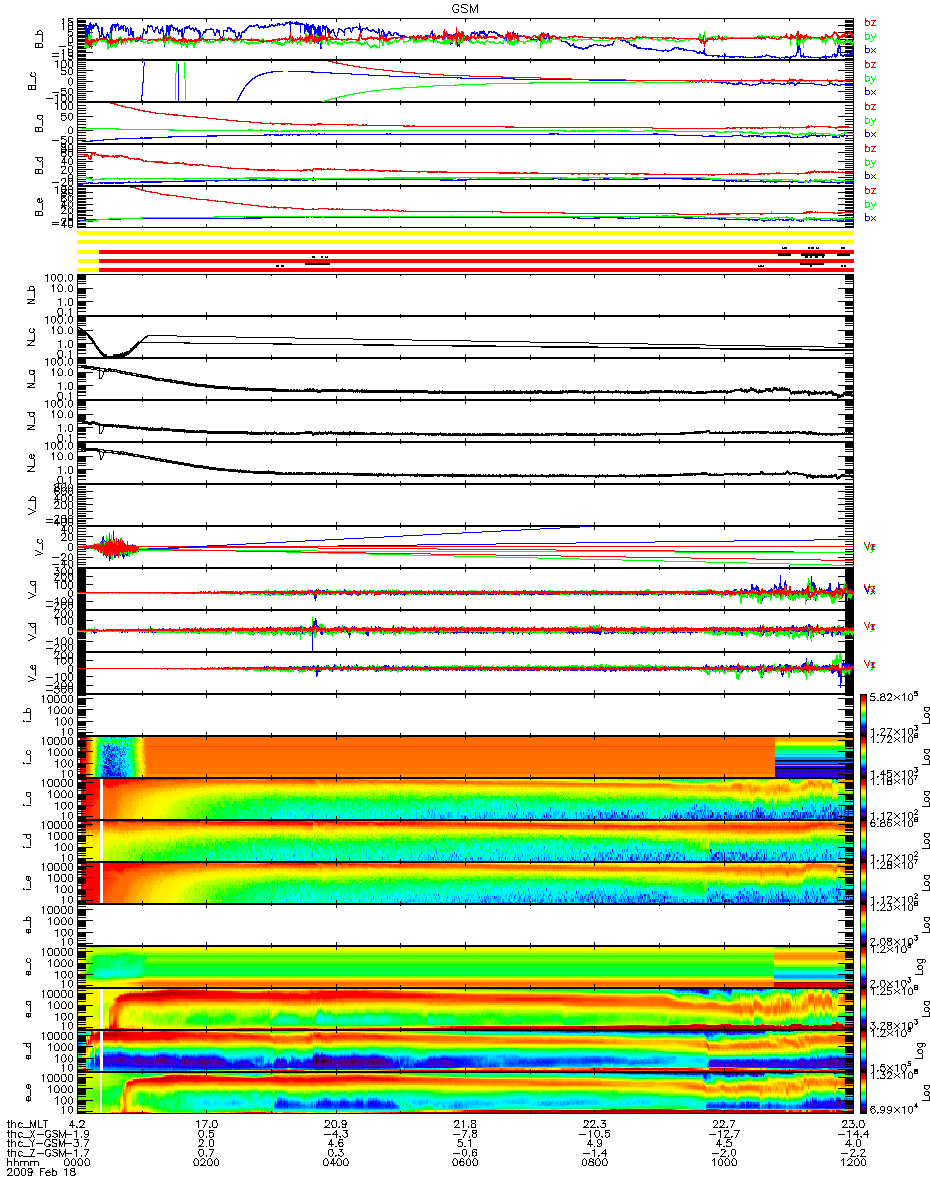The image size is (930, 1200).
Task: Click inside the e_a electron spectrogram panel
Action: 465,1008
